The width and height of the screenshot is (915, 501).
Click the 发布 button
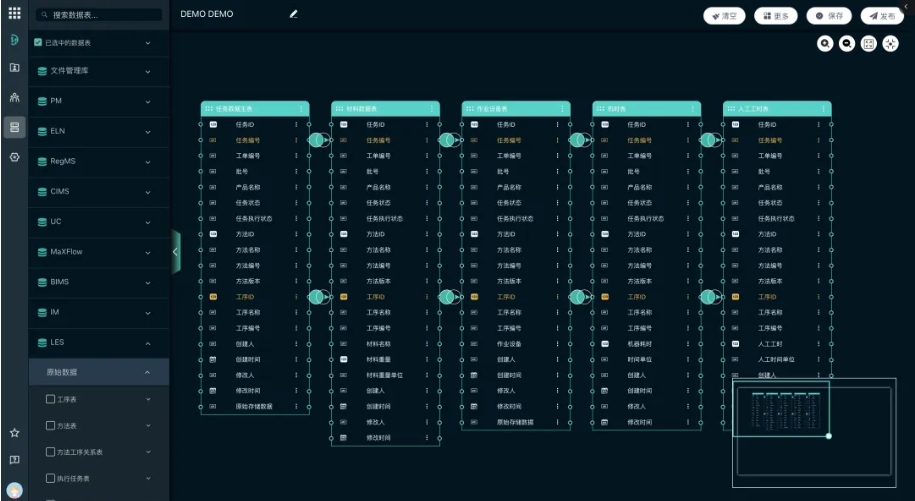[x=882, y=16]
